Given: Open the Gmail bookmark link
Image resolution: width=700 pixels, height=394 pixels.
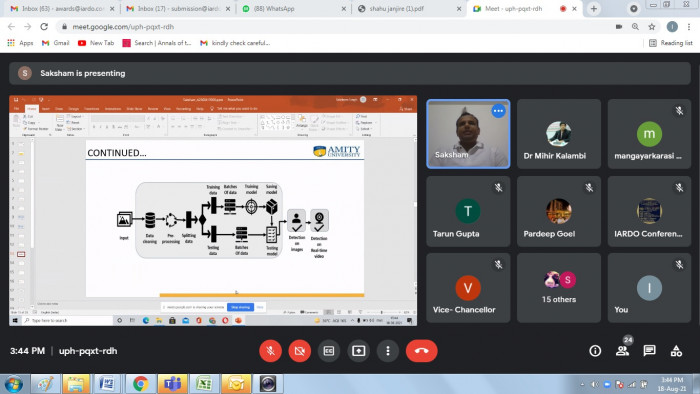Looking at the screenshot, I should (x=55, y=43).
